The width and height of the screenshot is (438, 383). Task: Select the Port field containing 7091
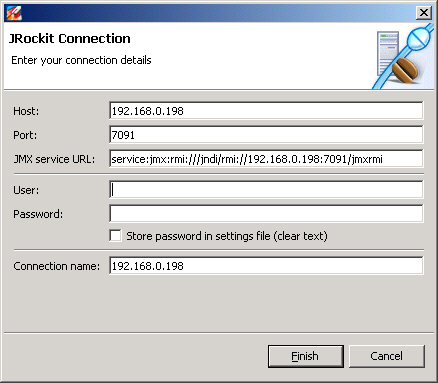[x=266, y=135]
